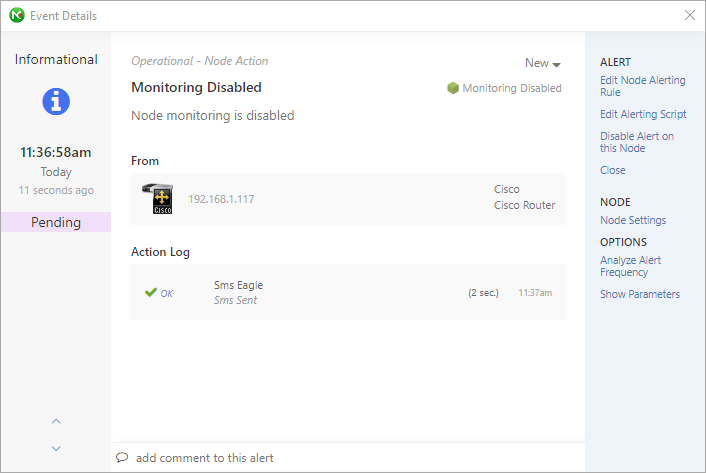Click Show Parameters option
Screen dimensions: 706x473
640,294
